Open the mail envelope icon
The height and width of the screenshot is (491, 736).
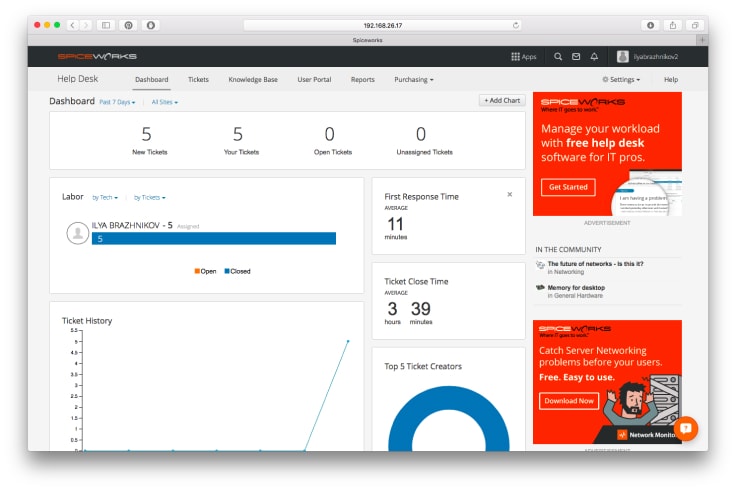pos(576,57)
